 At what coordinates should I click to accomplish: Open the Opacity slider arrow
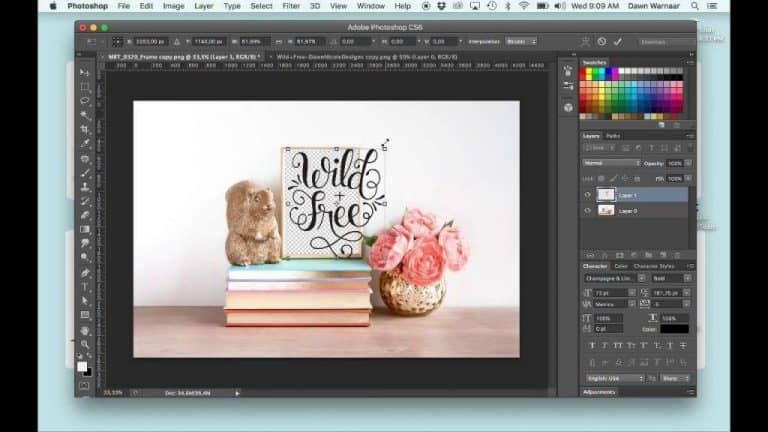[x=689, y=163]
